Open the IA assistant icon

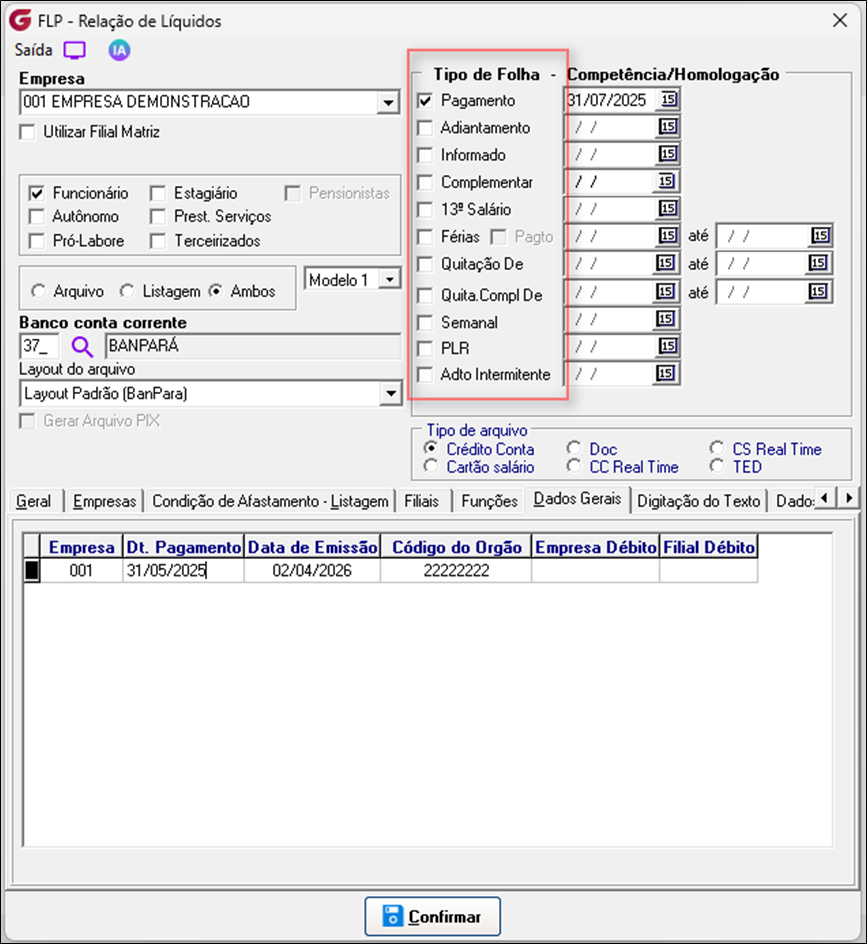click(x=119, y=50)
